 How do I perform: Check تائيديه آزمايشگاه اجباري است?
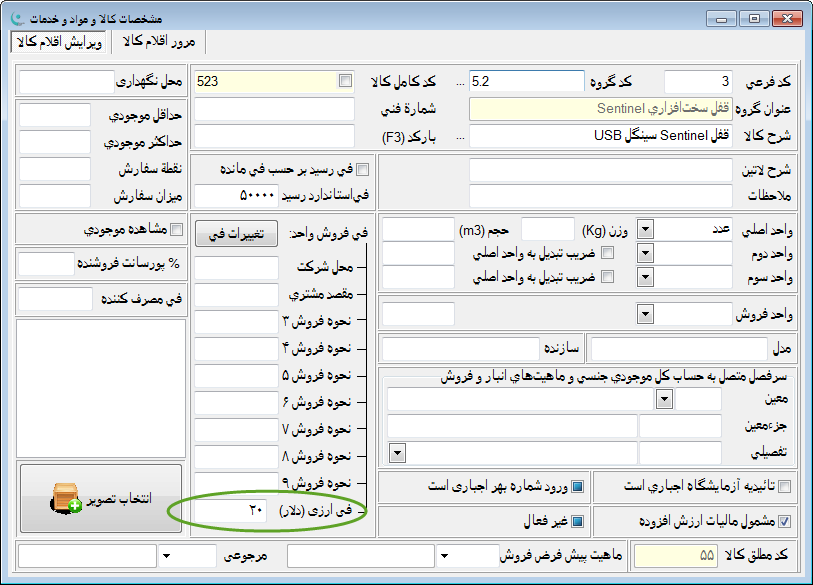(785, 487)
